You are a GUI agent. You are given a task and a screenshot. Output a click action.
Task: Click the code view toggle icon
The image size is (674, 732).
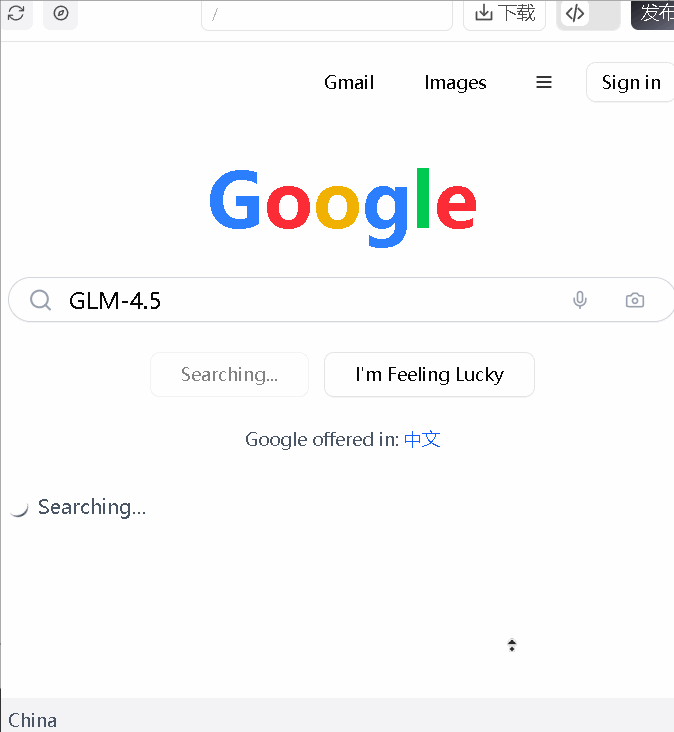coord(575,13)
